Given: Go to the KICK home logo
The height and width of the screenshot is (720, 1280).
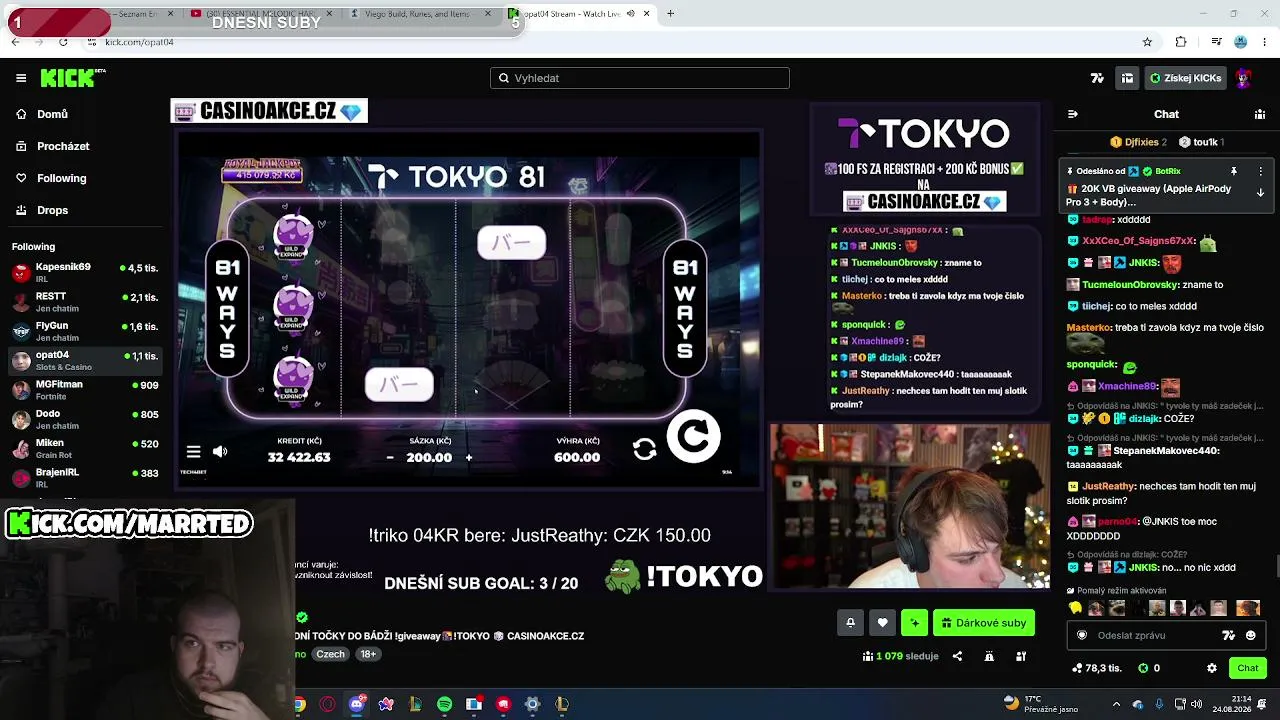Looking at the screenshot, I should click(73, 78).
